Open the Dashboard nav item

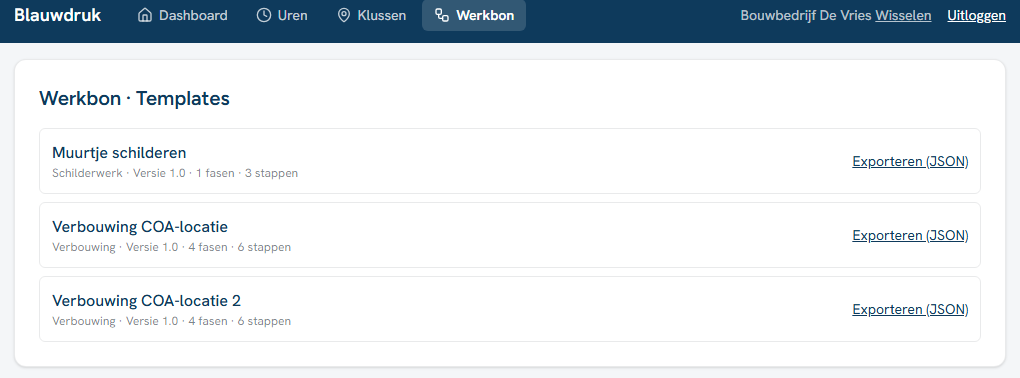(183, 15)
